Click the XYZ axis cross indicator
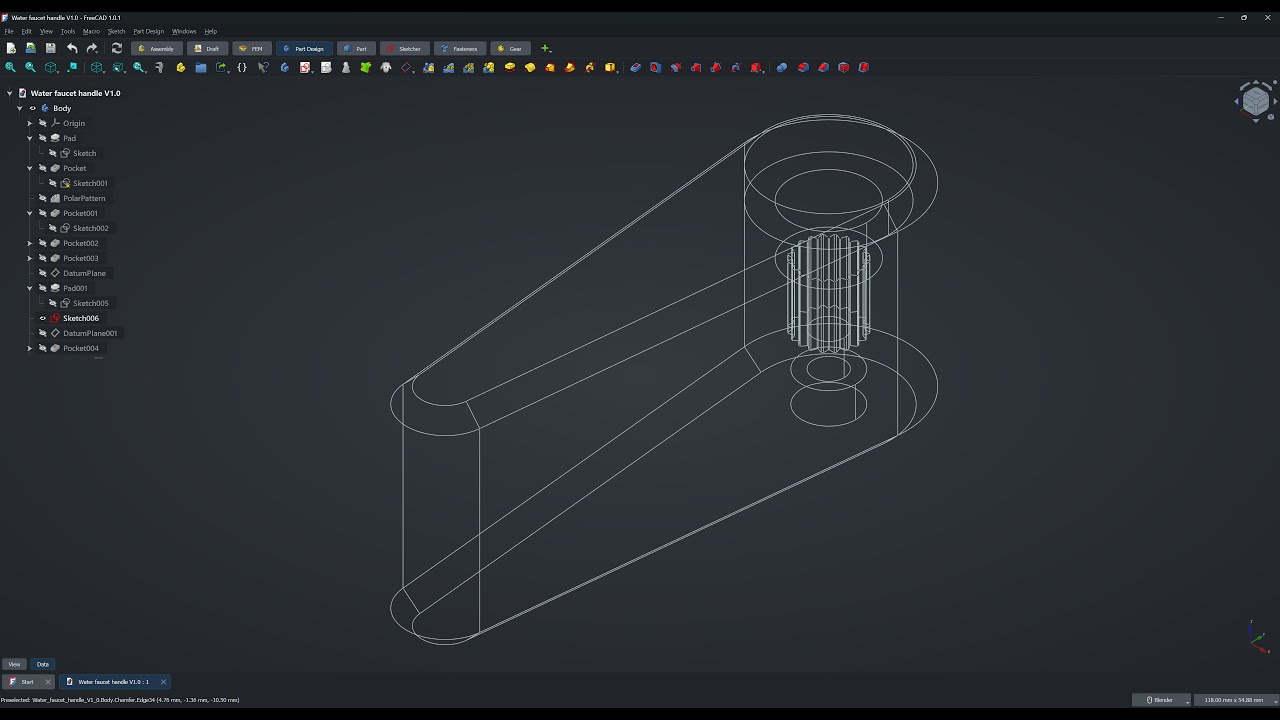Image resolution: width=1280 pixels, height=720 pixels. [x=1258, y=638]
